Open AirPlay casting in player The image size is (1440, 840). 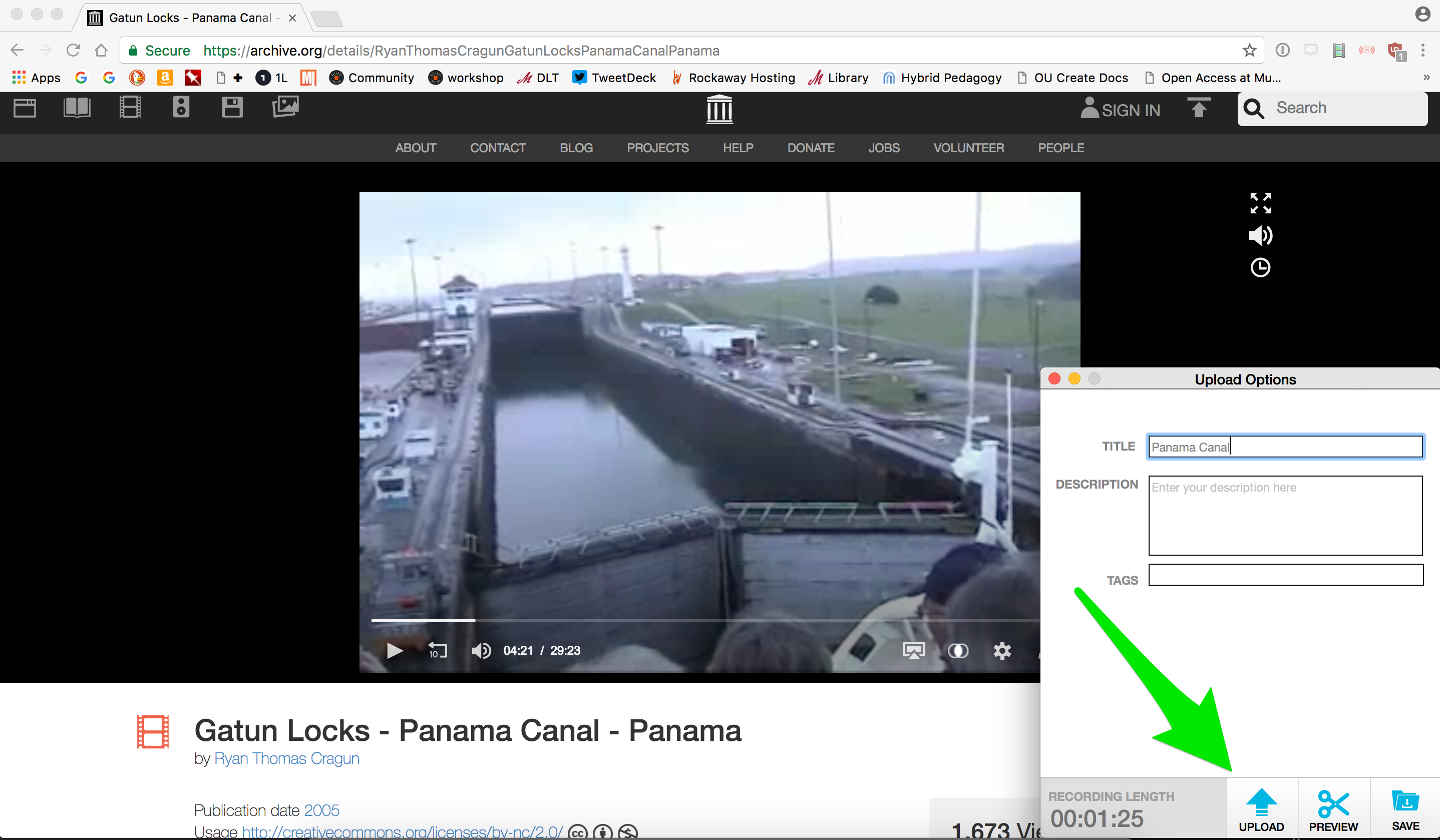coord(914,651)
